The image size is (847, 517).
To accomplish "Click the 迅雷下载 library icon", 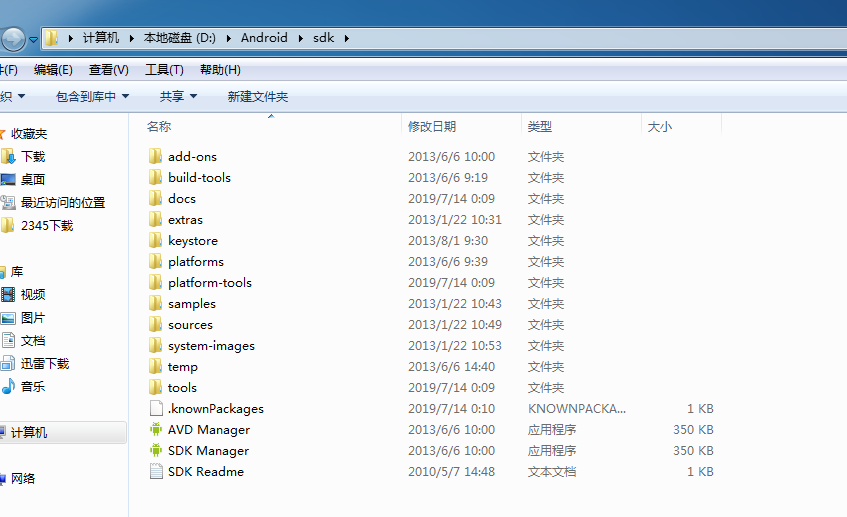I will (x=8, y=364).
